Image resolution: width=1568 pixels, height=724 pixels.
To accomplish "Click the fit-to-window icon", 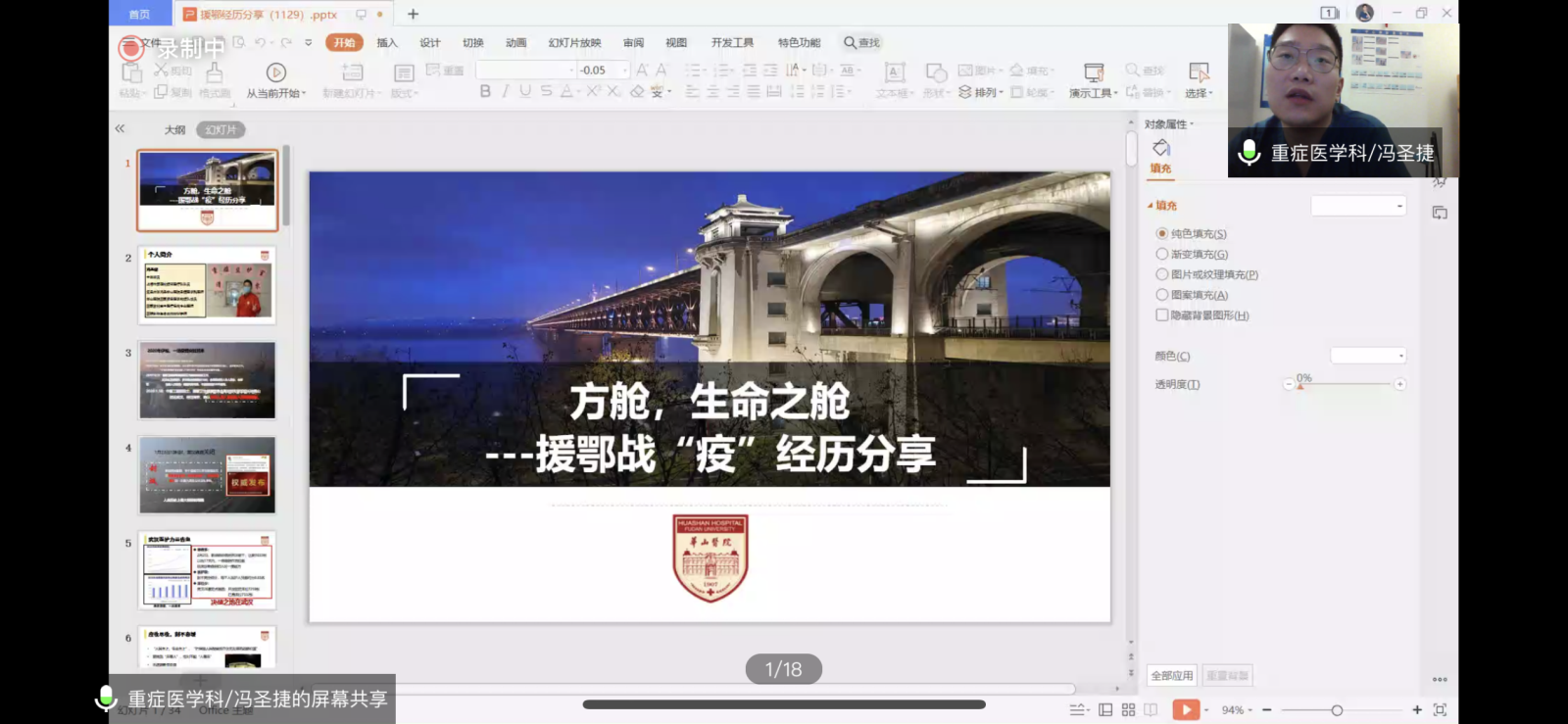I will 1440,709.
